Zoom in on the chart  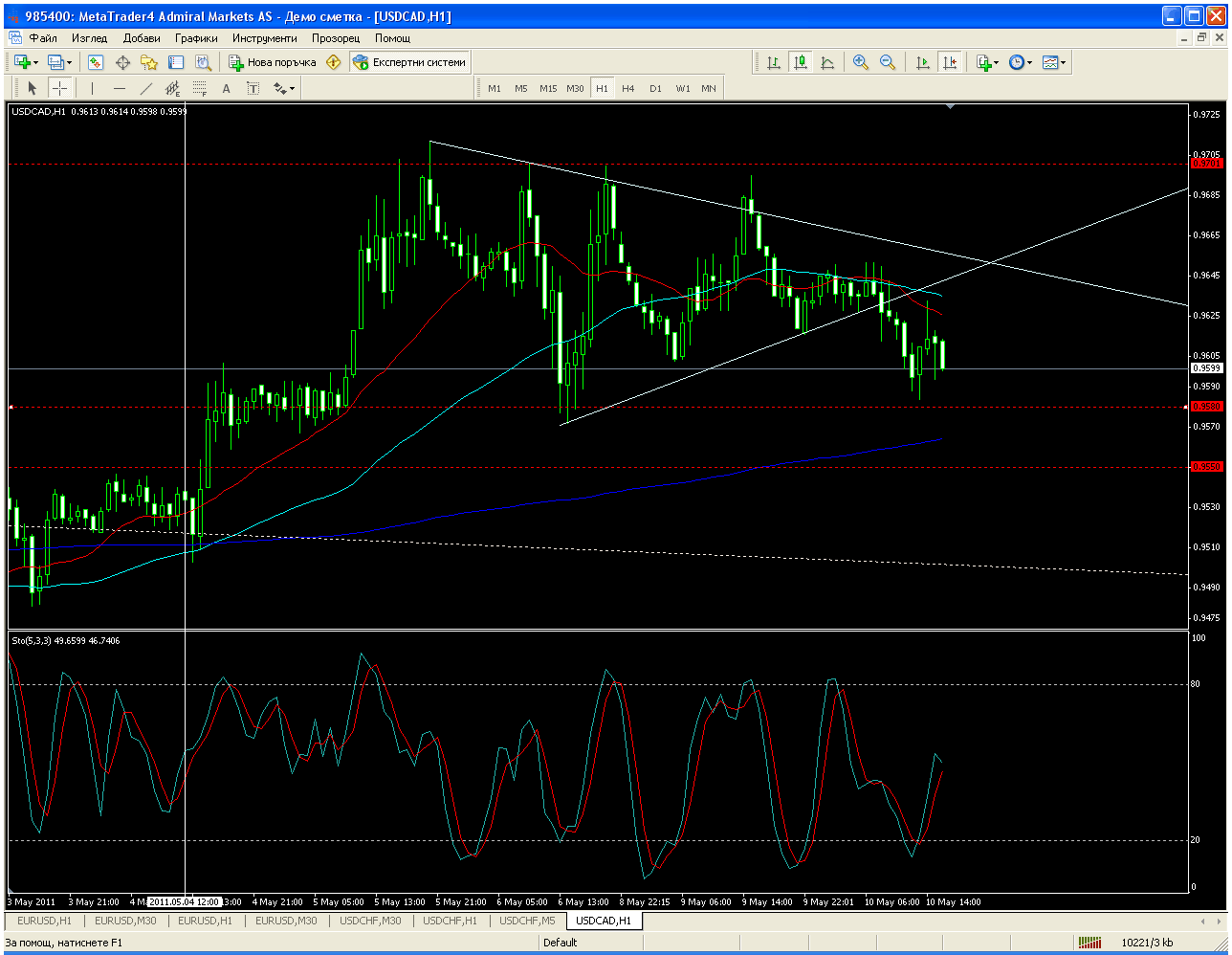(x=861, y=62)
